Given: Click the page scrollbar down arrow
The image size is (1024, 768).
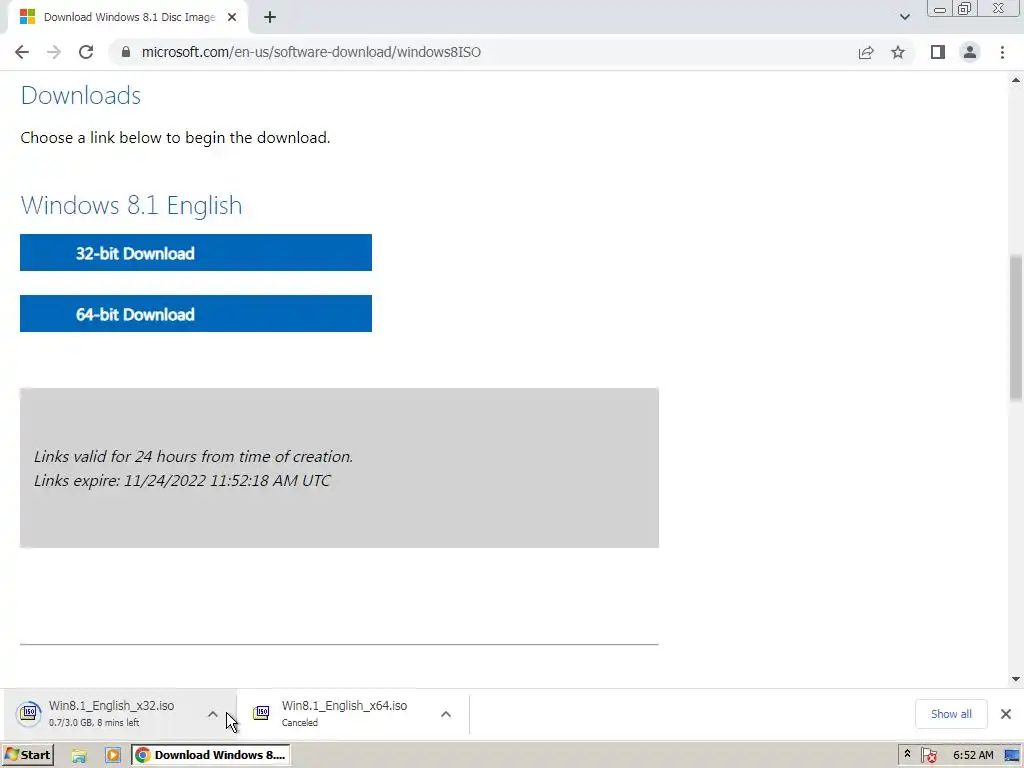Looking at the screenshot, I should point(1016,679).
